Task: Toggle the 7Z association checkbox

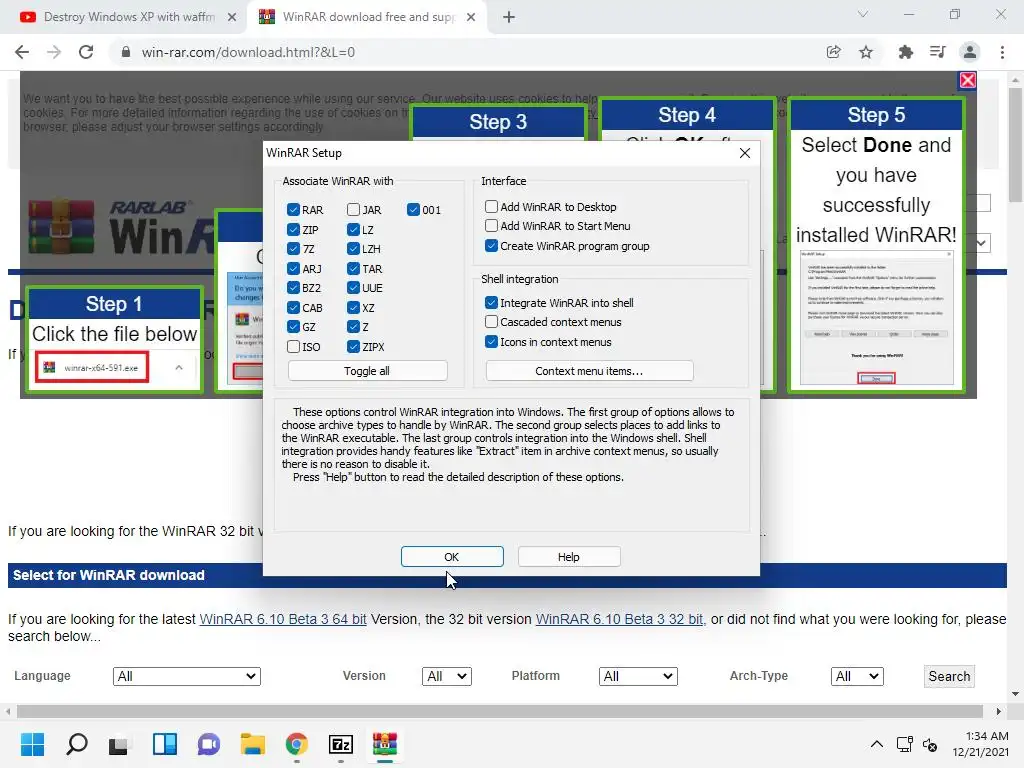Action: (x=293, y=249)
